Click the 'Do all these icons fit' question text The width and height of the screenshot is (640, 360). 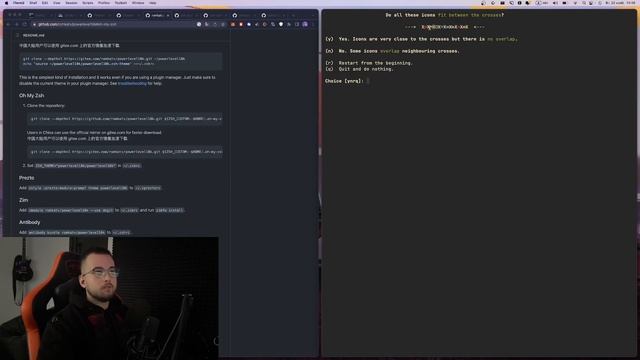(x=444, y=15)
